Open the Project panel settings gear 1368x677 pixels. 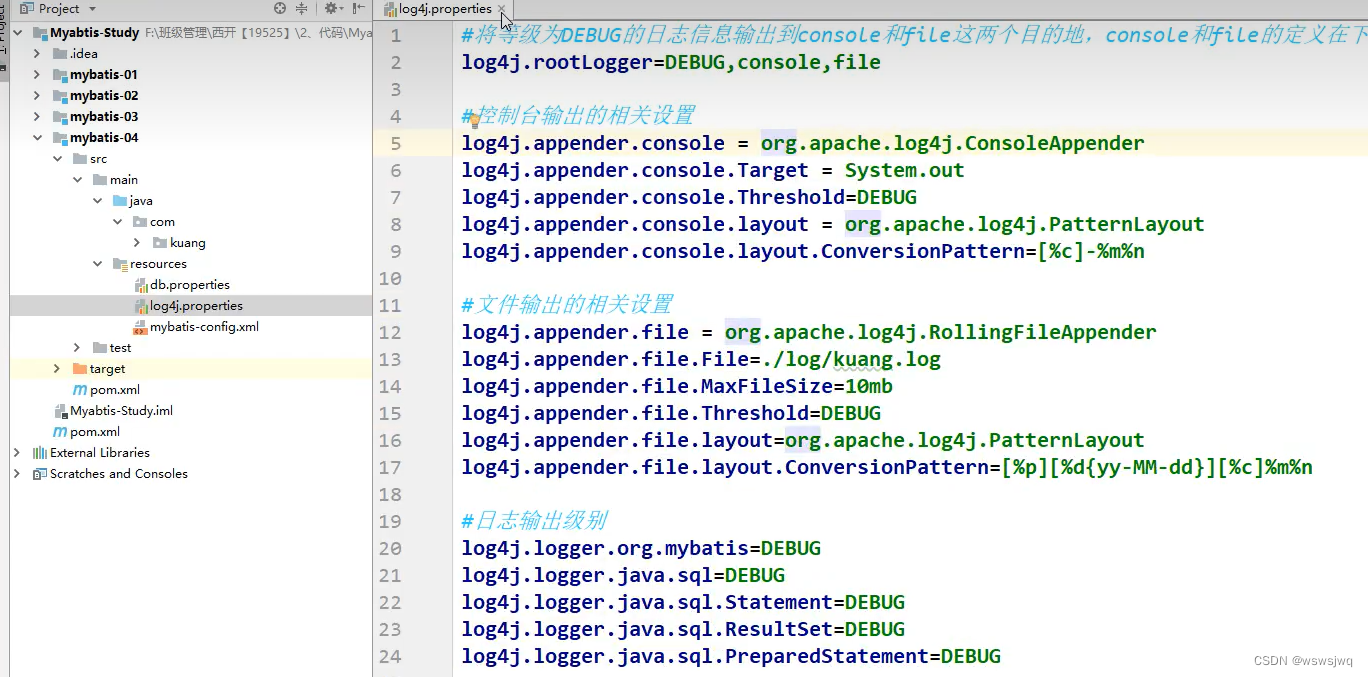(331, 8)
